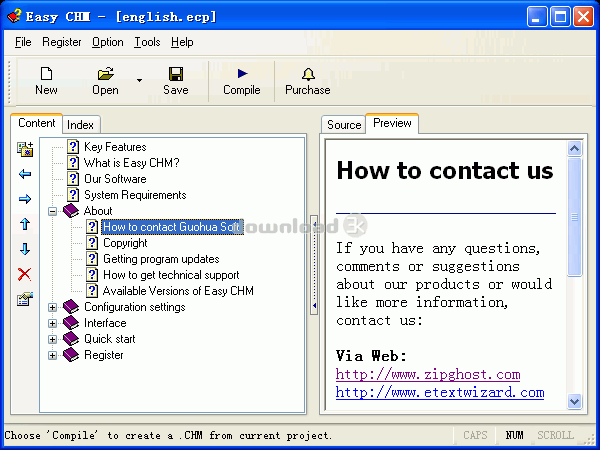Click the SCROLL status bar indicator
Screen dimensions: 600x450
(x=556, y=435)
